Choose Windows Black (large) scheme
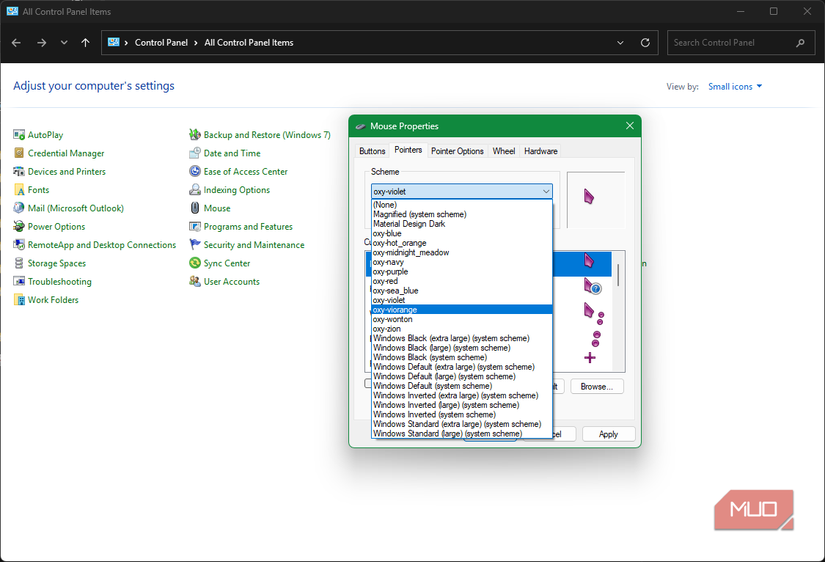 coord(461,348)
